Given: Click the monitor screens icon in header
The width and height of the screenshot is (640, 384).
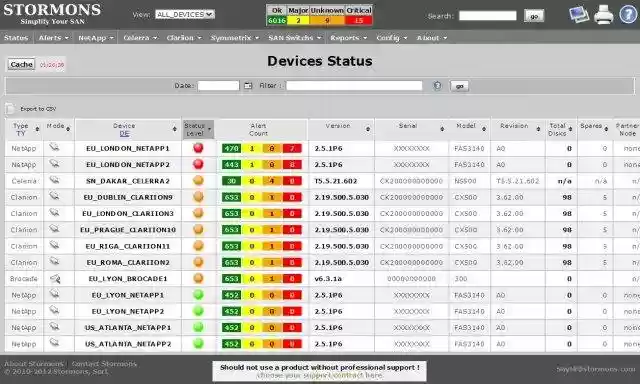Looking at the screenshot, I should pos(579,15).
